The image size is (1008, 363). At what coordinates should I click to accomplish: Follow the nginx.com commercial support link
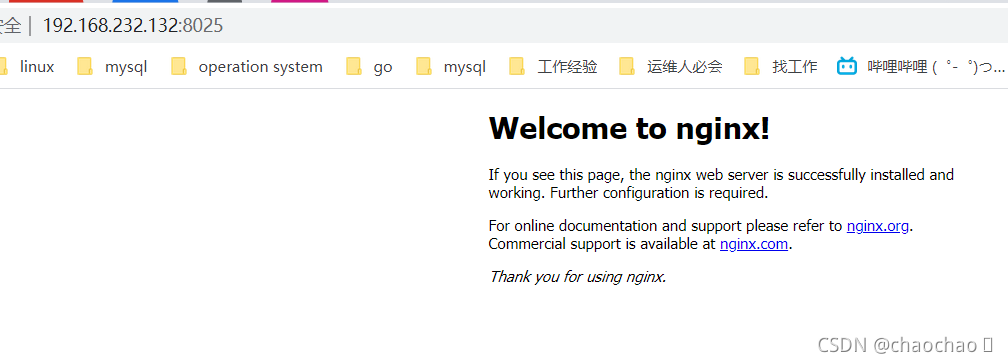pos(753,244)
